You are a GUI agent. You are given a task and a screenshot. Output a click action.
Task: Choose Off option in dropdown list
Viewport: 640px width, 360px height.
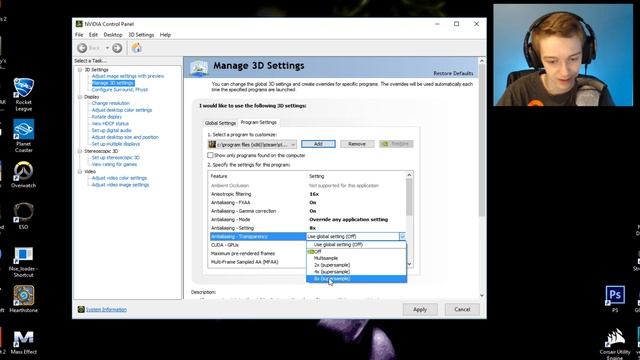[357, 252]
